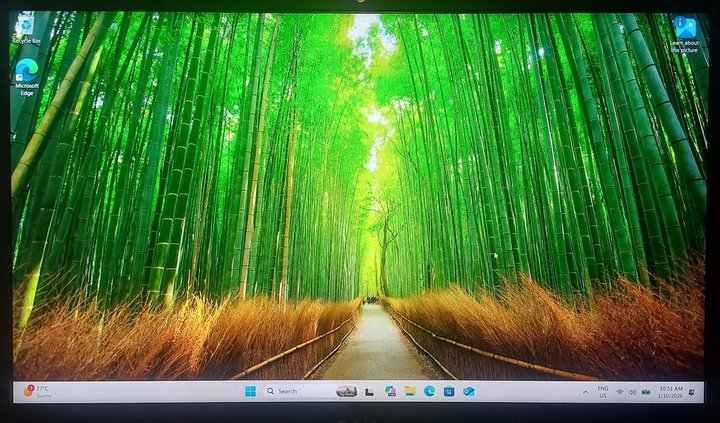The width and height of the screenshot is (720, 423).
Task: Open notifications bell icon
Action: 692,392
